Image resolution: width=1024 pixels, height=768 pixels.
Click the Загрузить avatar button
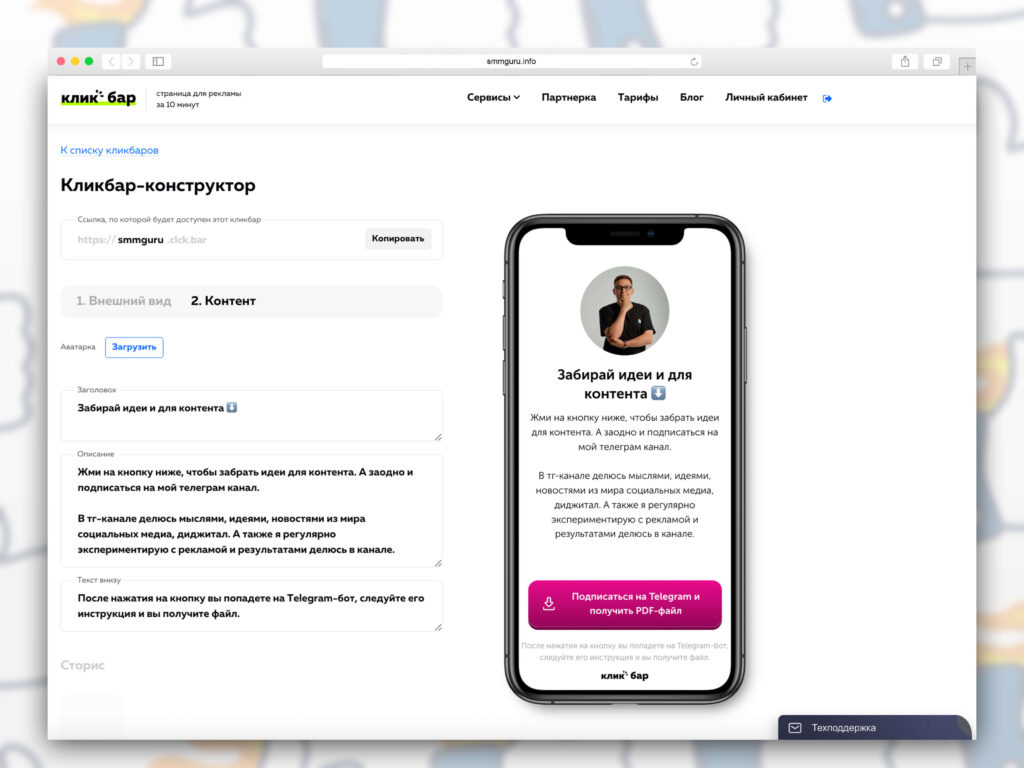click(x=134, y=347)
